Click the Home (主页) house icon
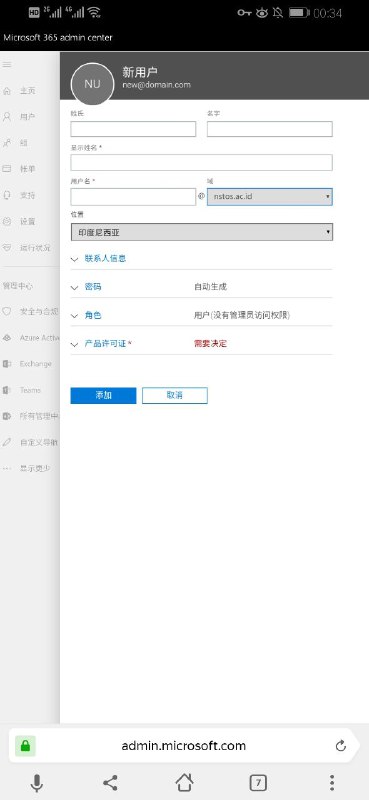The image size is (369, 800). pyautogui.click(x=7, y=91)
